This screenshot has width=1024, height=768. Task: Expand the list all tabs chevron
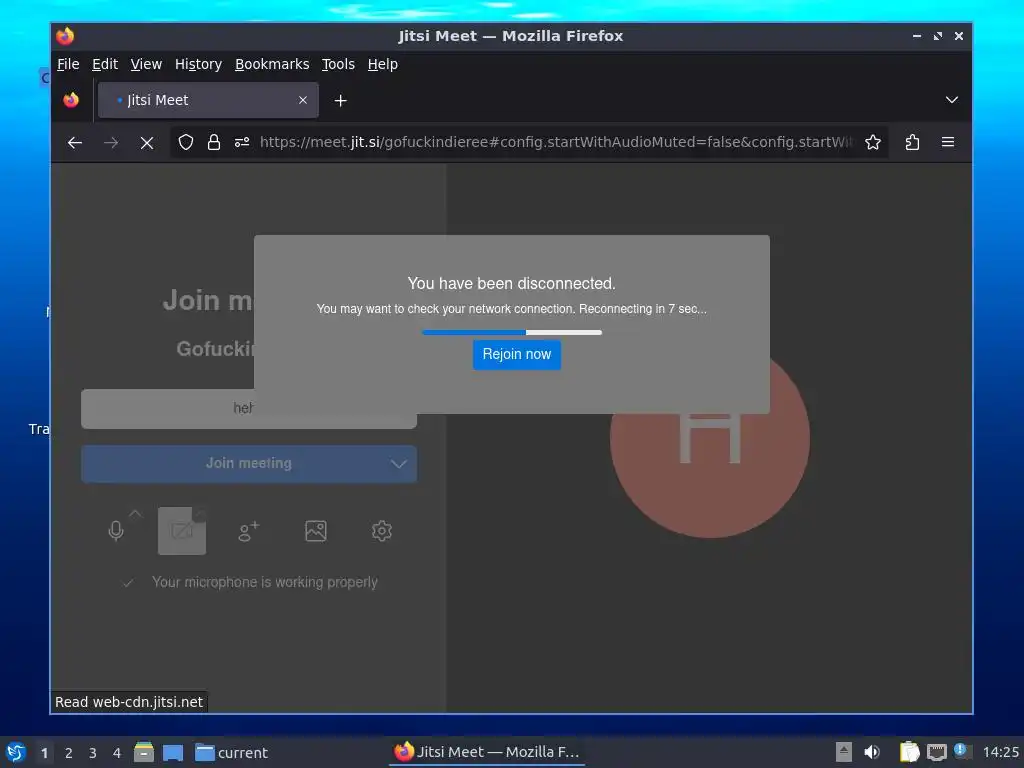pos(952,100)
